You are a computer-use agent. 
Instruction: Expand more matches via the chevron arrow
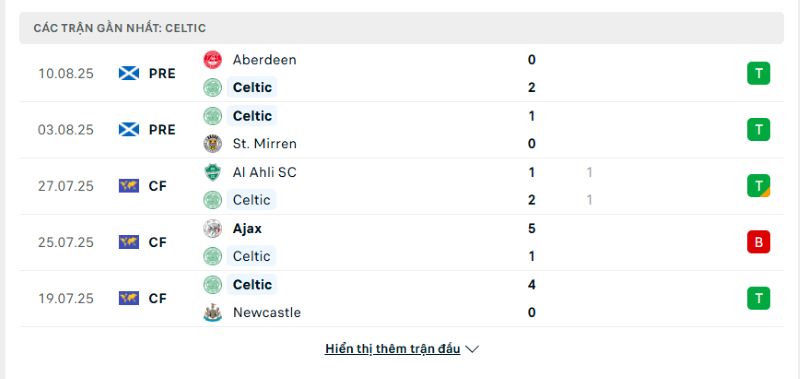[x=472, y=349]
